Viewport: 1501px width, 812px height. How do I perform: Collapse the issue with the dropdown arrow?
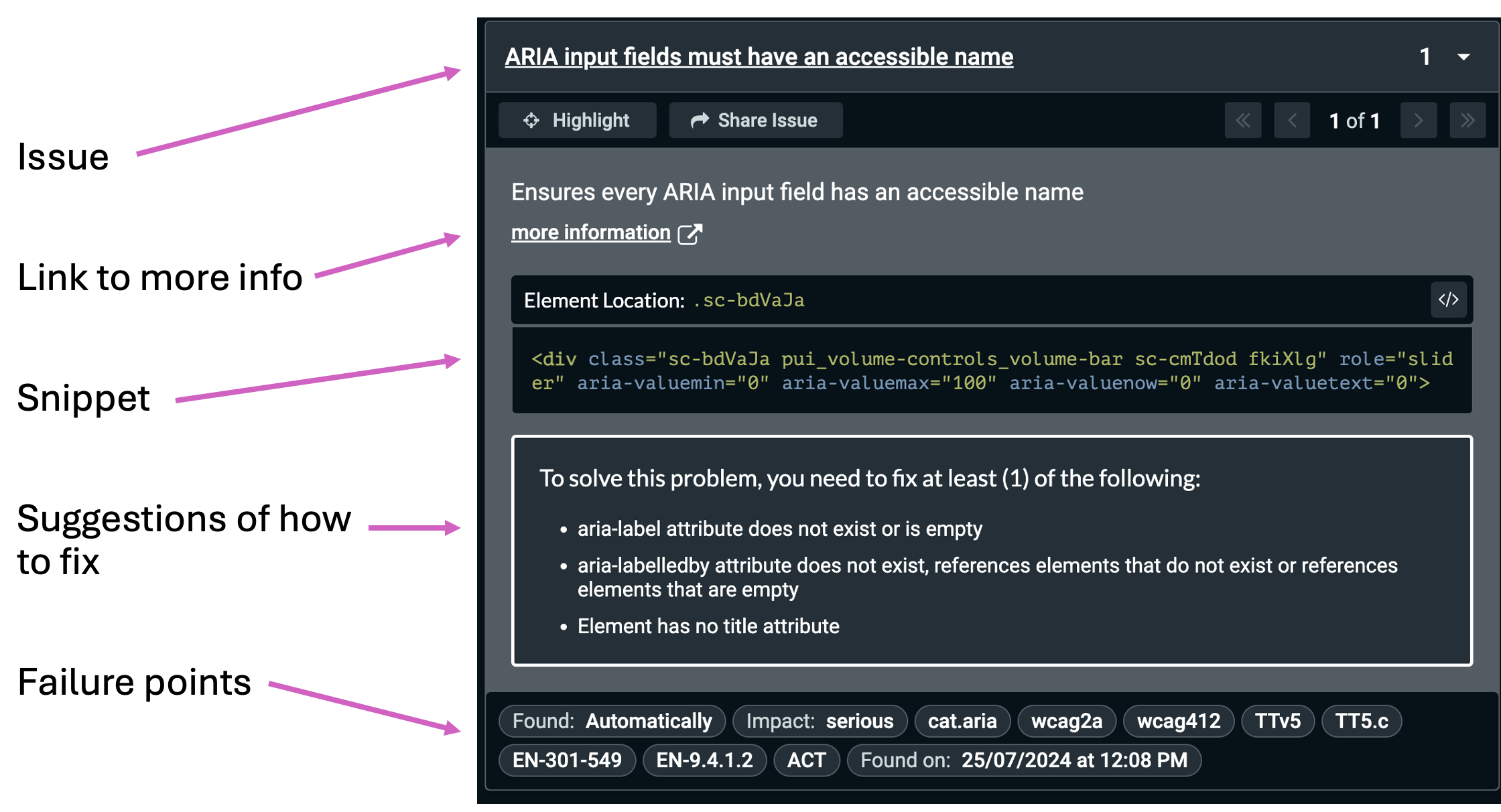[1463, 57]
